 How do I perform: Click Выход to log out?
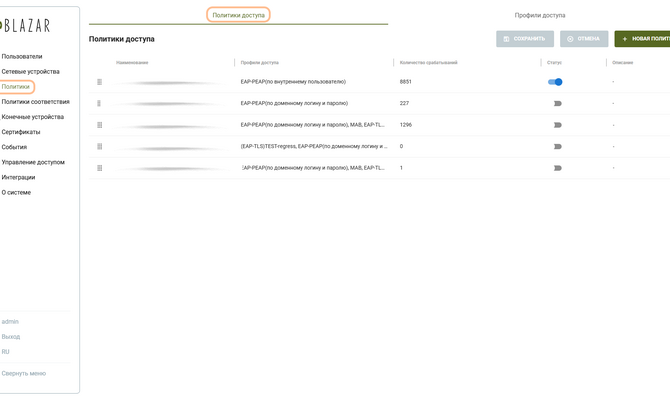11,337
